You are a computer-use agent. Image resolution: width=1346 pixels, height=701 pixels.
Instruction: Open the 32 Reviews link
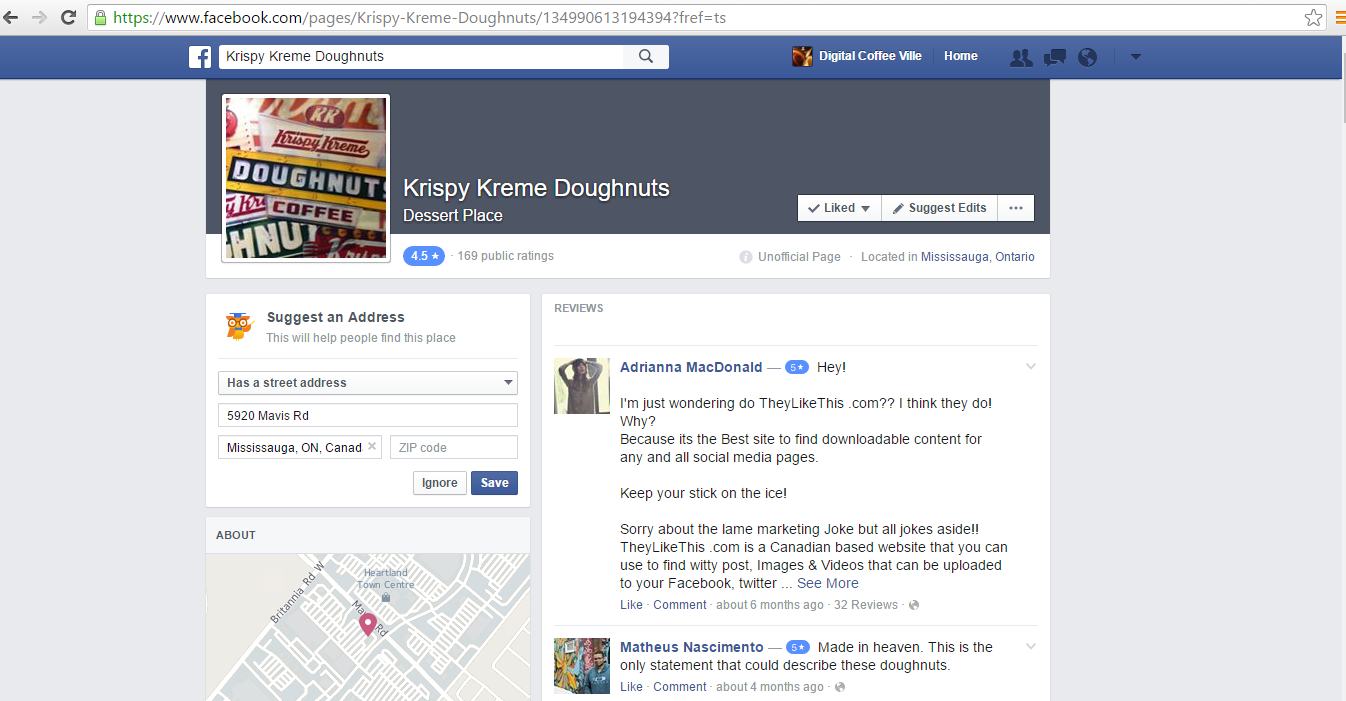(866, 605)
